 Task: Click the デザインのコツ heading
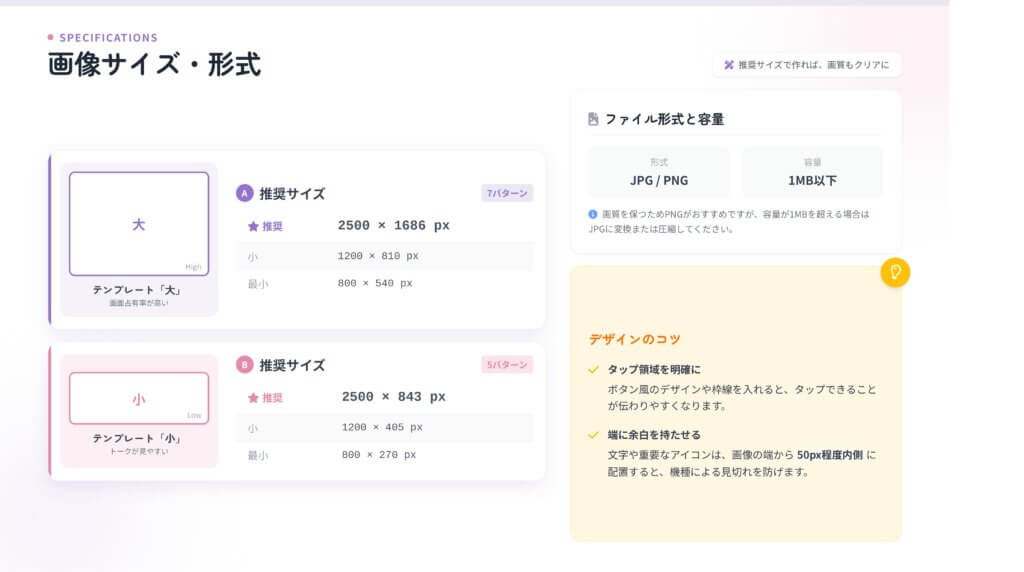635,339
